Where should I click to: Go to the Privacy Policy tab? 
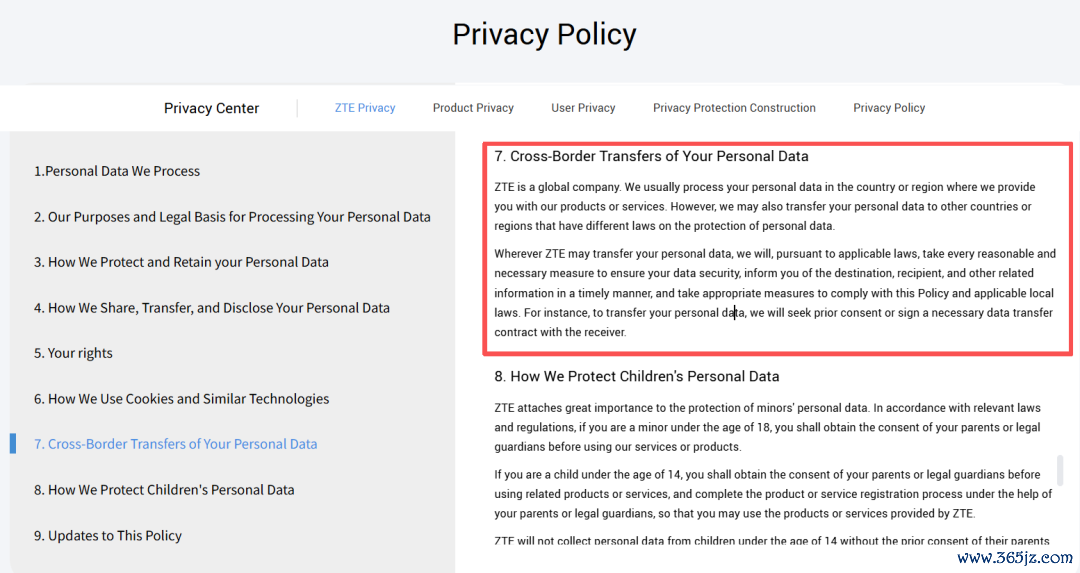889,107
